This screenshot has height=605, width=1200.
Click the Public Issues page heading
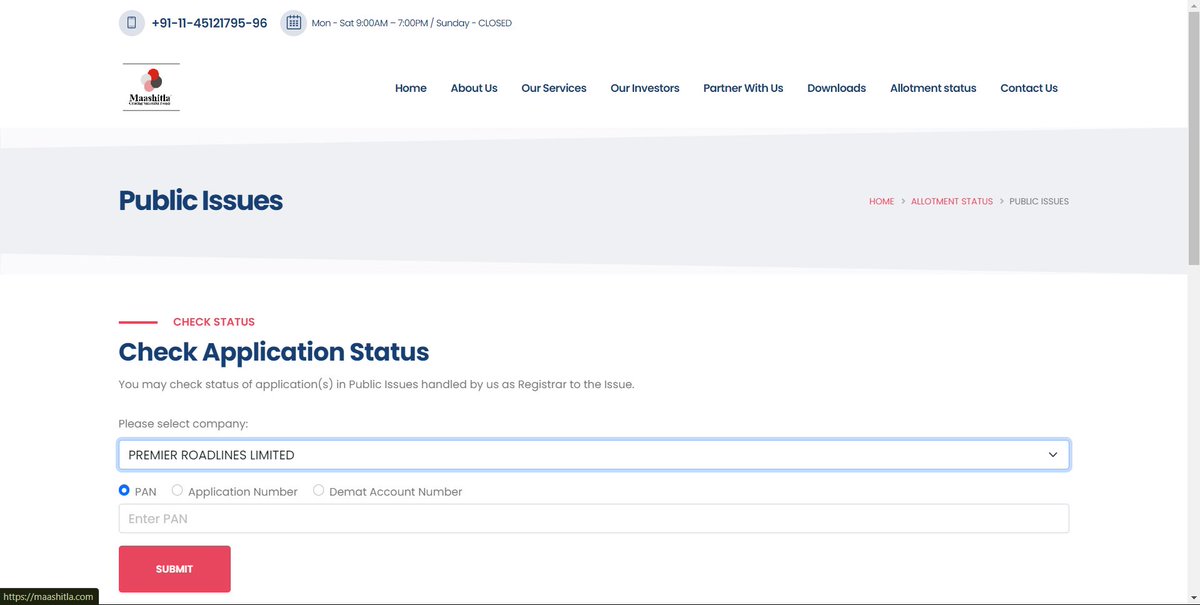pyautogui.click(x=201, y=201)
